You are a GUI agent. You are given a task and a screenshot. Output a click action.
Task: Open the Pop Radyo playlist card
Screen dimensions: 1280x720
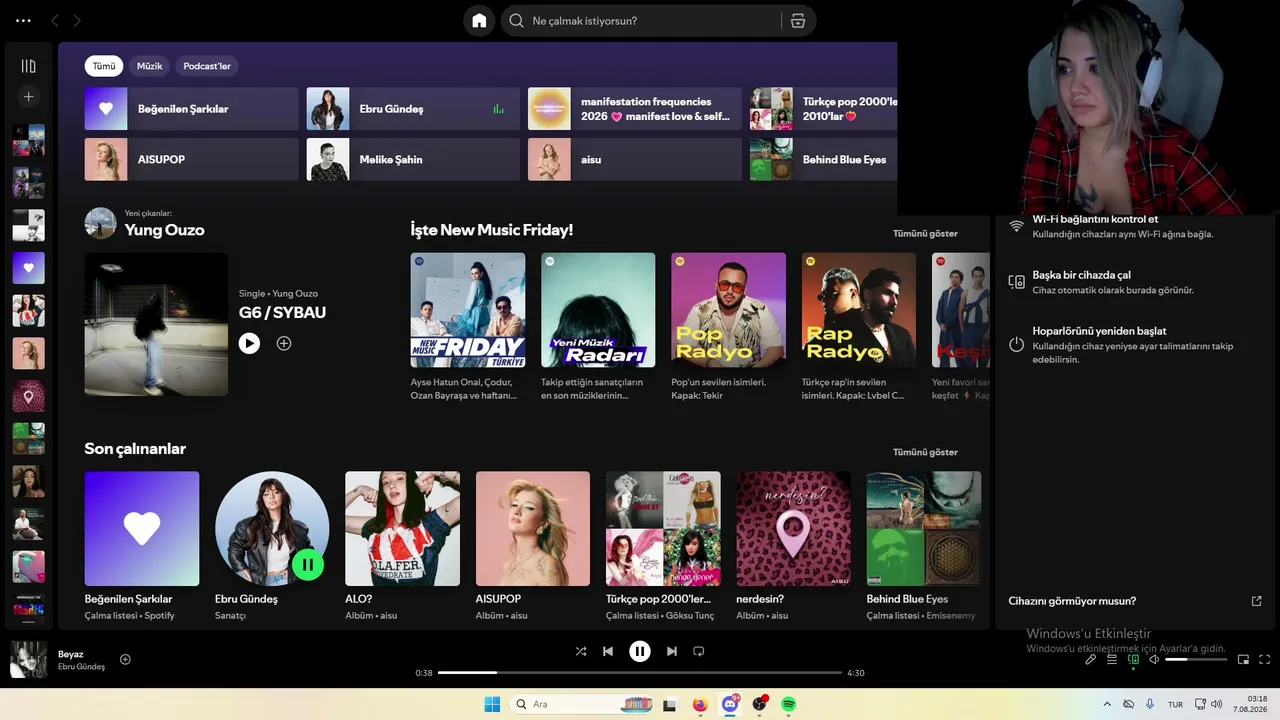tap(728, 328)
